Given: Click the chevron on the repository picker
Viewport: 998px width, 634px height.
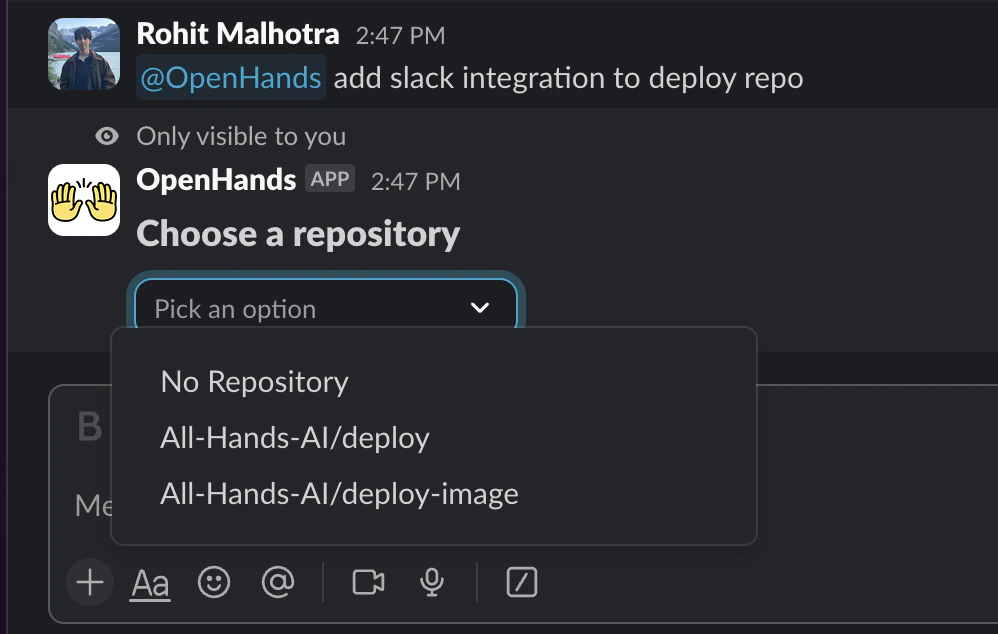Looking at the screenshot, I should [479, 307].
